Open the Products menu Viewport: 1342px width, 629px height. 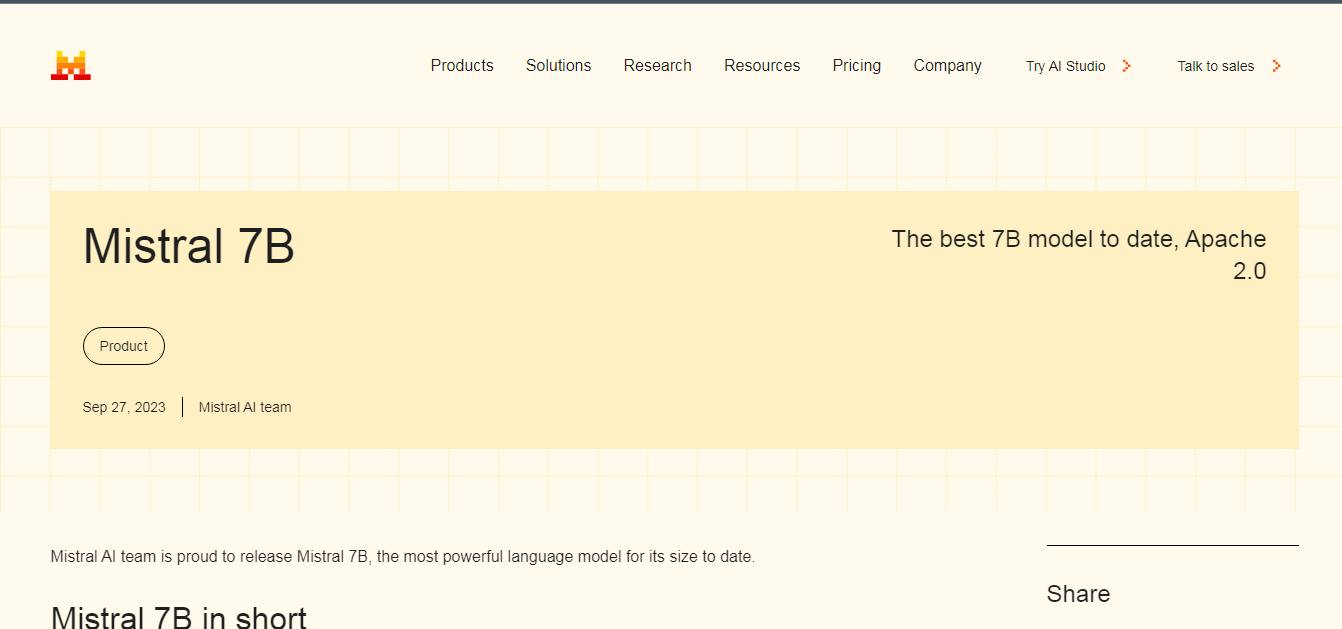(x=461, y=66)
